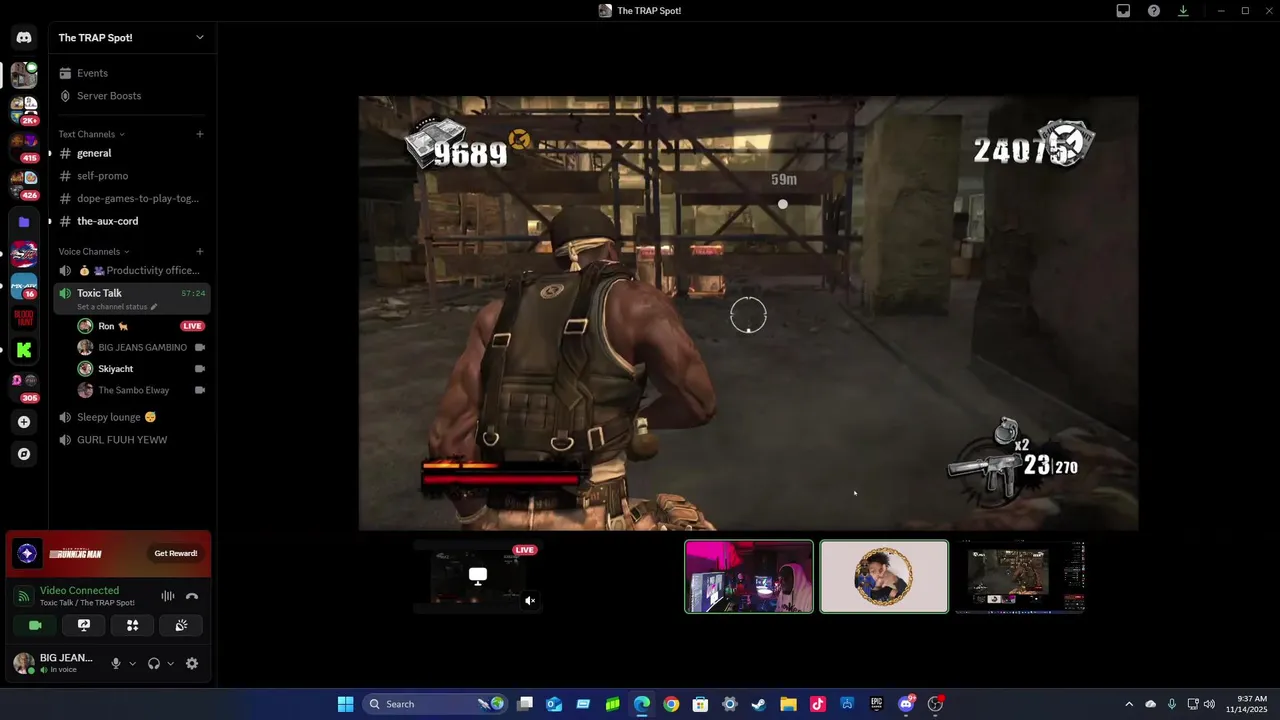Select user Ron in voice list
This screenshot has height=720, width=1280.
point(140,326)
